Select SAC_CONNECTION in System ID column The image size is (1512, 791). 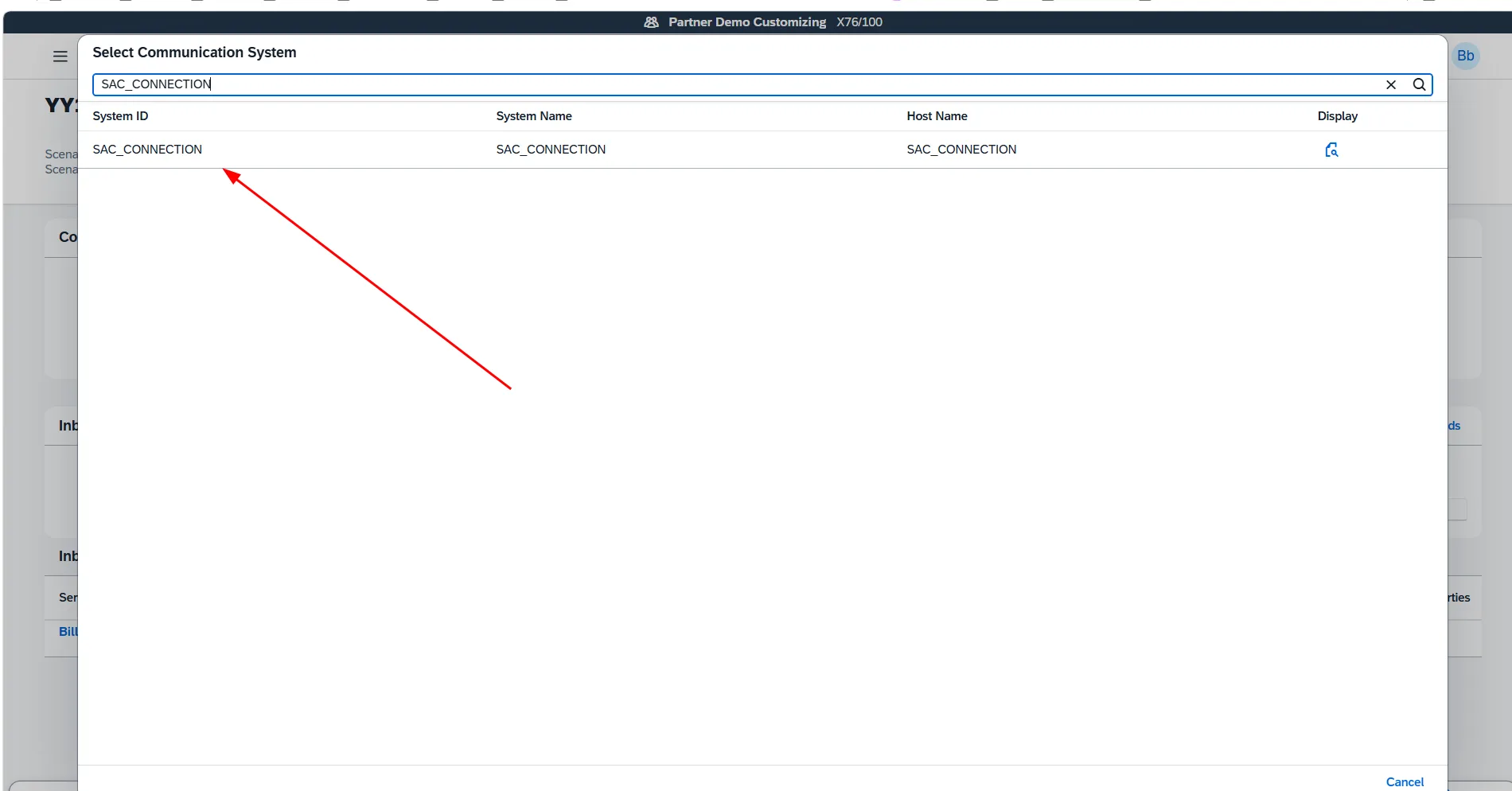[x=147, y=150]
